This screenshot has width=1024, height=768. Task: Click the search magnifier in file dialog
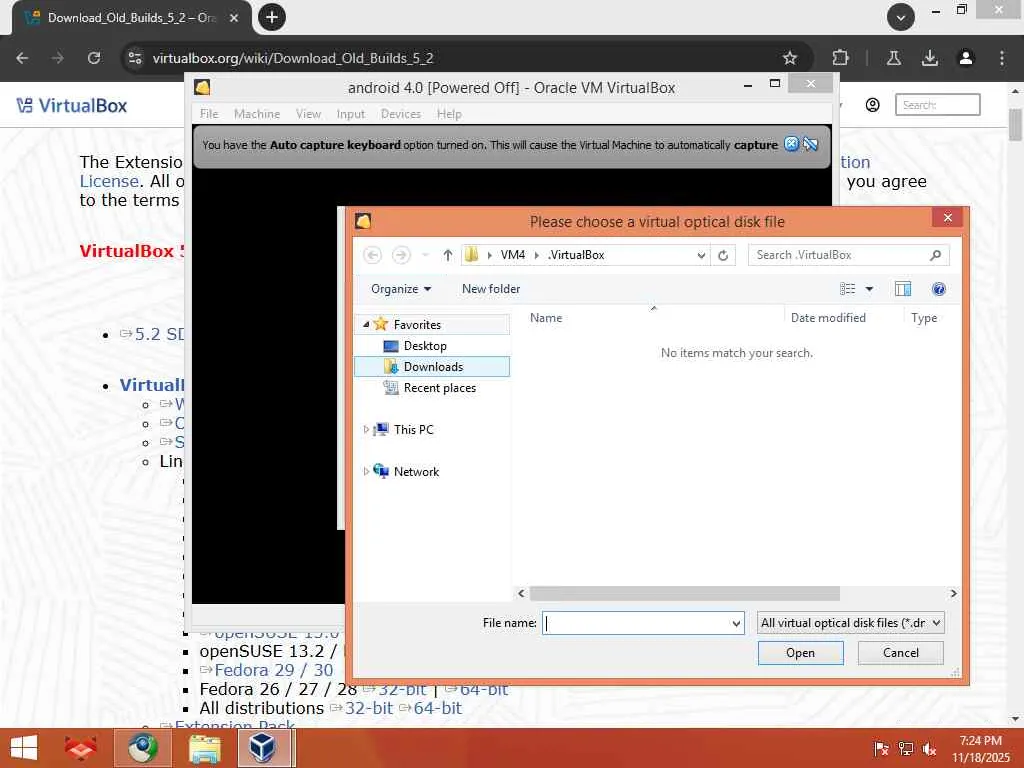935,255
